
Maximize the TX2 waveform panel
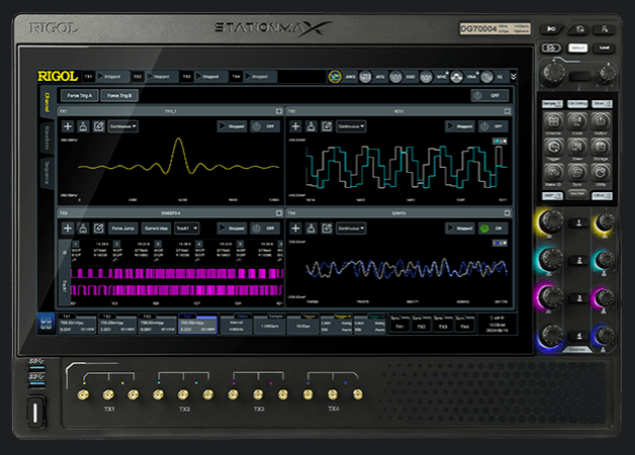coord(507,111)
